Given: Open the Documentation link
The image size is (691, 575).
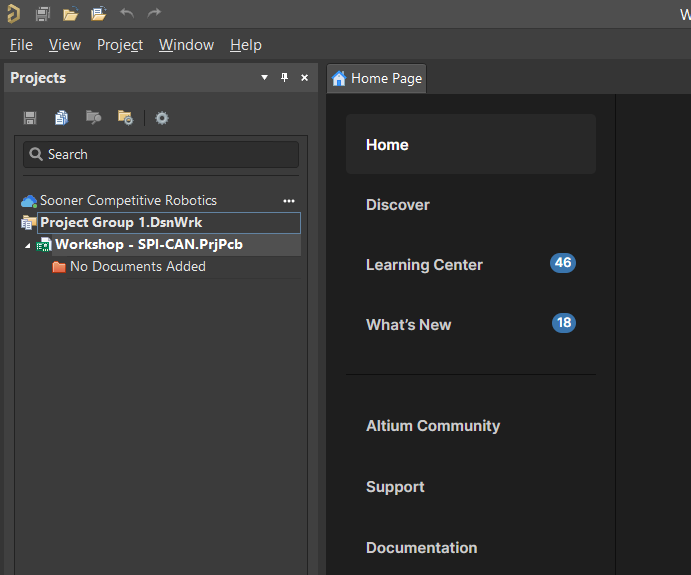Looking at the screenshot, I should pos(421,548).
